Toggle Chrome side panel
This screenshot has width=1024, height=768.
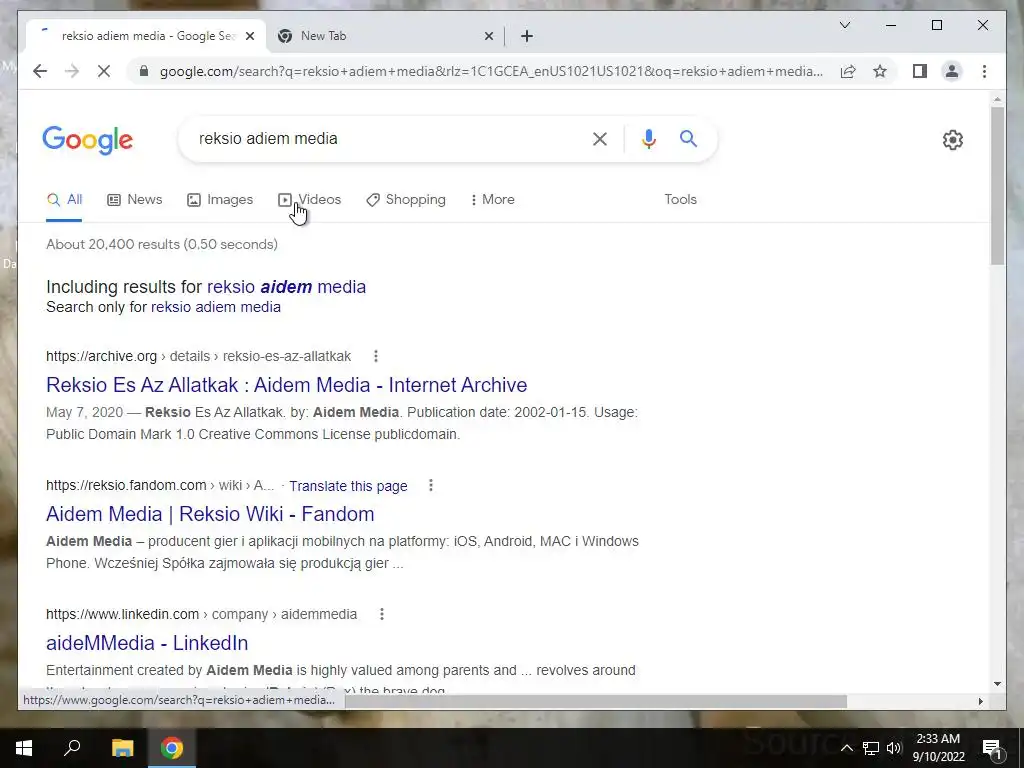[920, 71]
